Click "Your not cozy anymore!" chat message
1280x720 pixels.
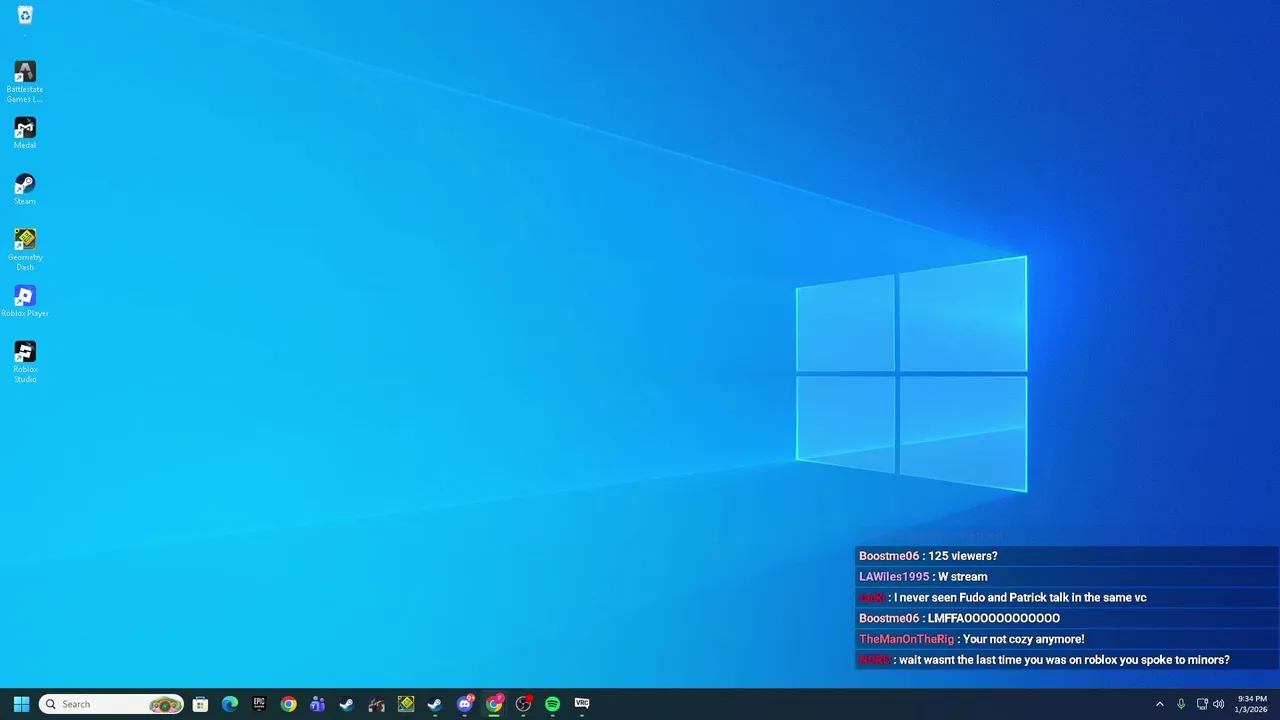1024,639
